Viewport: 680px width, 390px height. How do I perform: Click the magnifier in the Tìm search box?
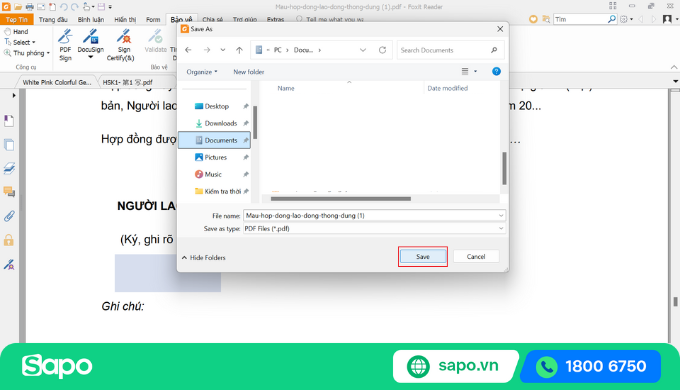pyautogui.click(x=611, y=19)
